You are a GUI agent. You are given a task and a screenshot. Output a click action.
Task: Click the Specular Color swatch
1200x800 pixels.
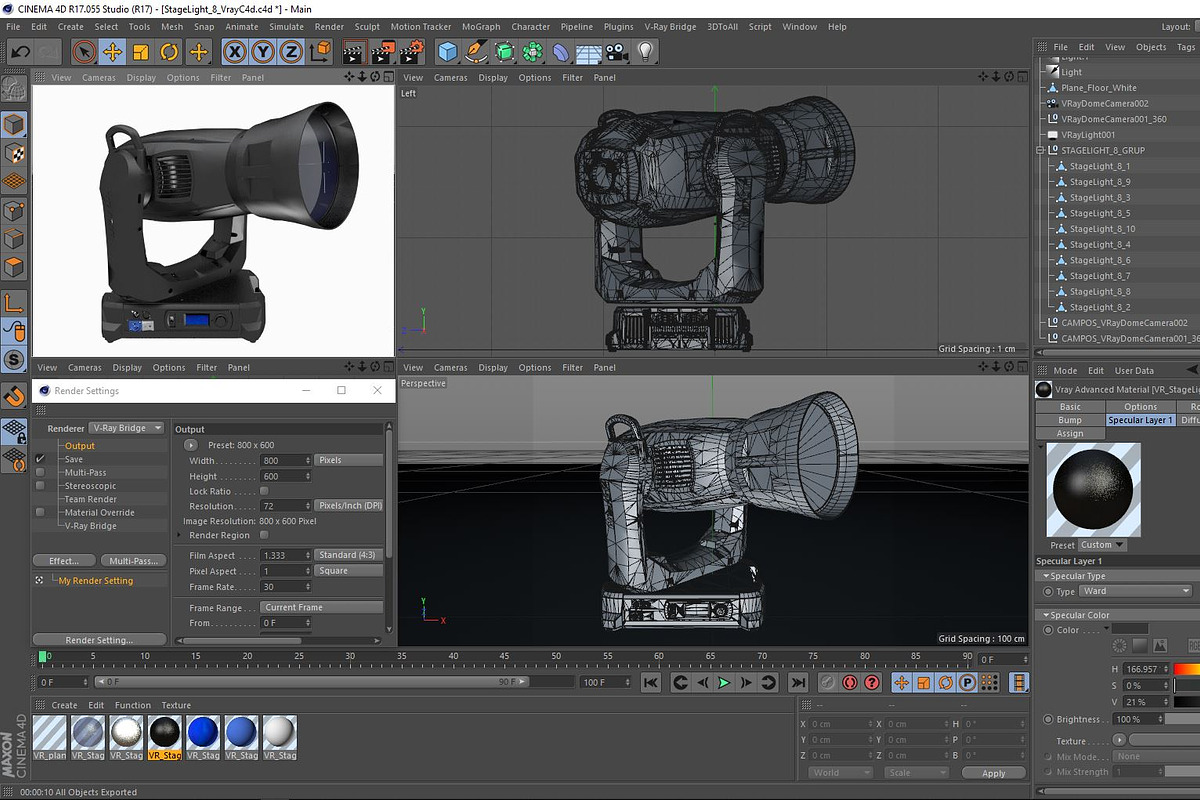pyautogui.click(x=1131, y=629)
